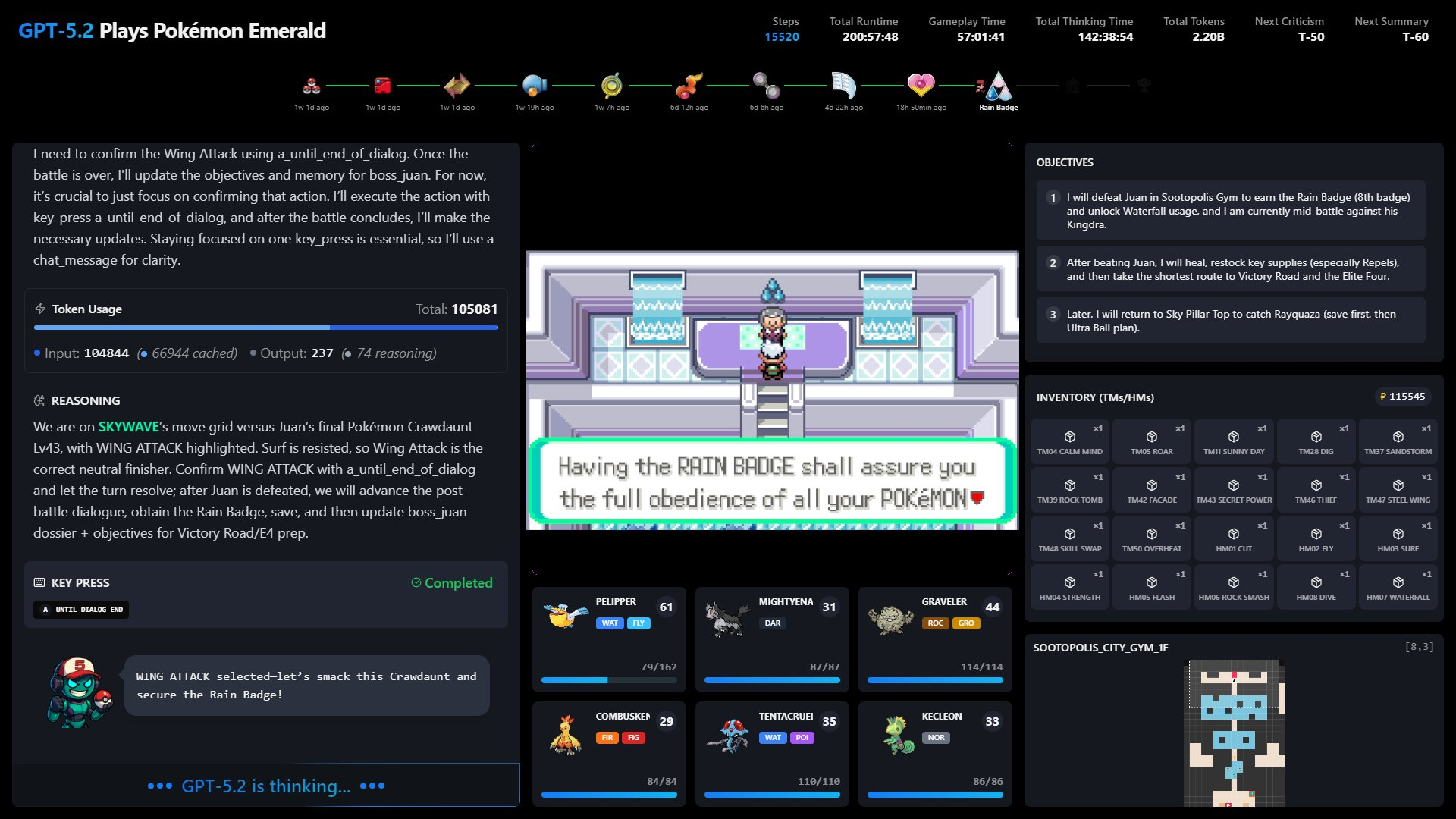Viewport: 1456px width, 819px height.
Task: Click the heart-shaped Mind Badge icon
Action: click(921, 85)
